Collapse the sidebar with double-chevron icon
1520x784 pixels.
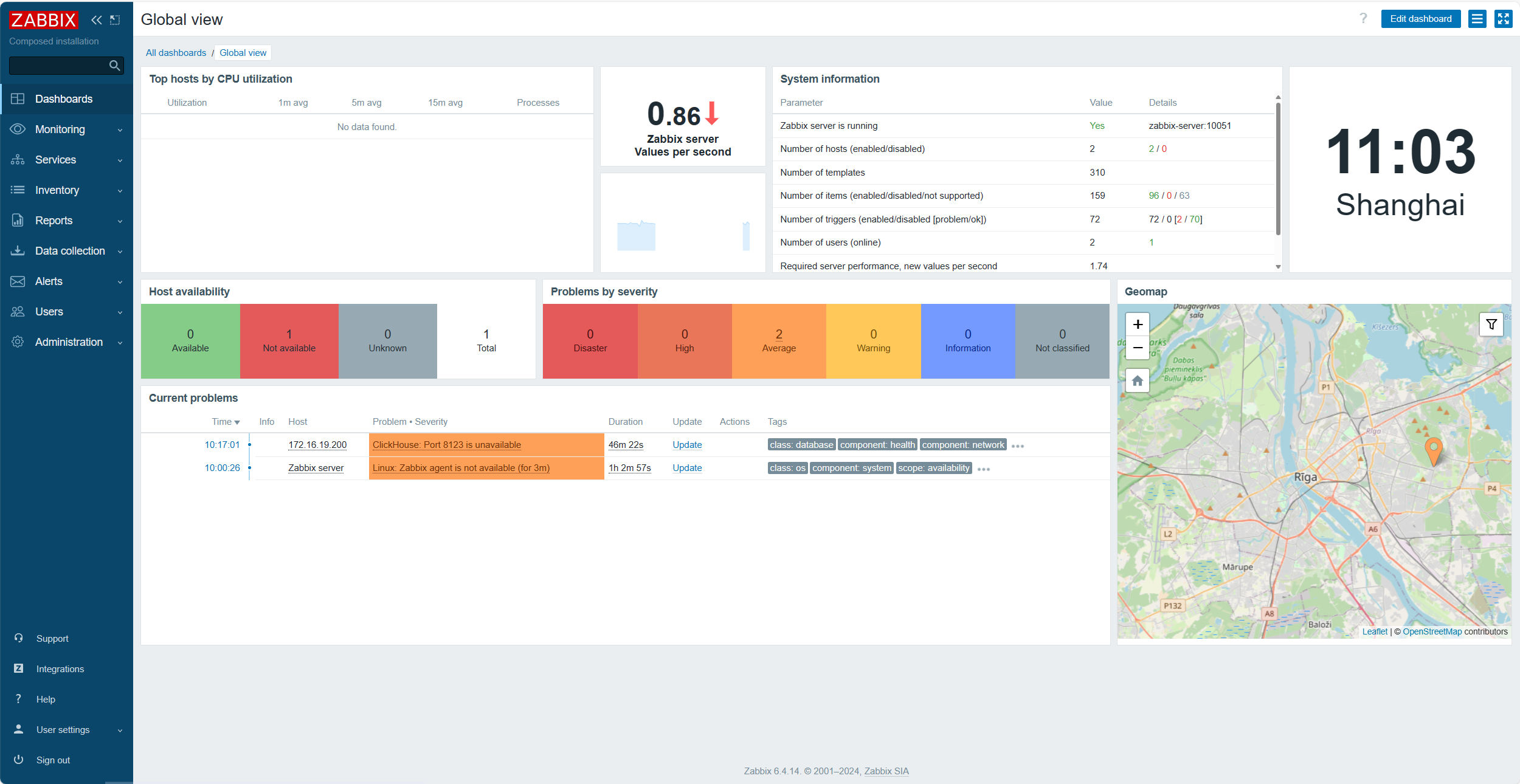pos(96,20)
